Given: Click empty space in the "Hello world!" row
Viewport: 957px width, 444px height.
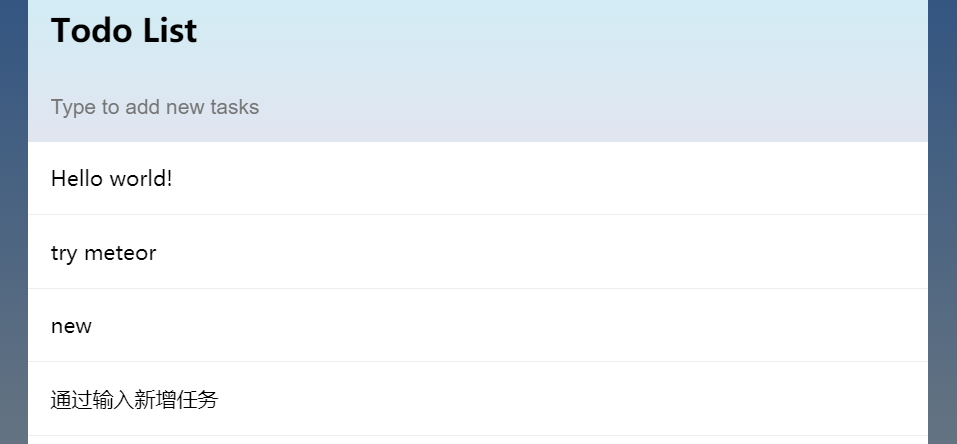Looking at the screenshot, I should pyautogui.click(x=550, y=179).
